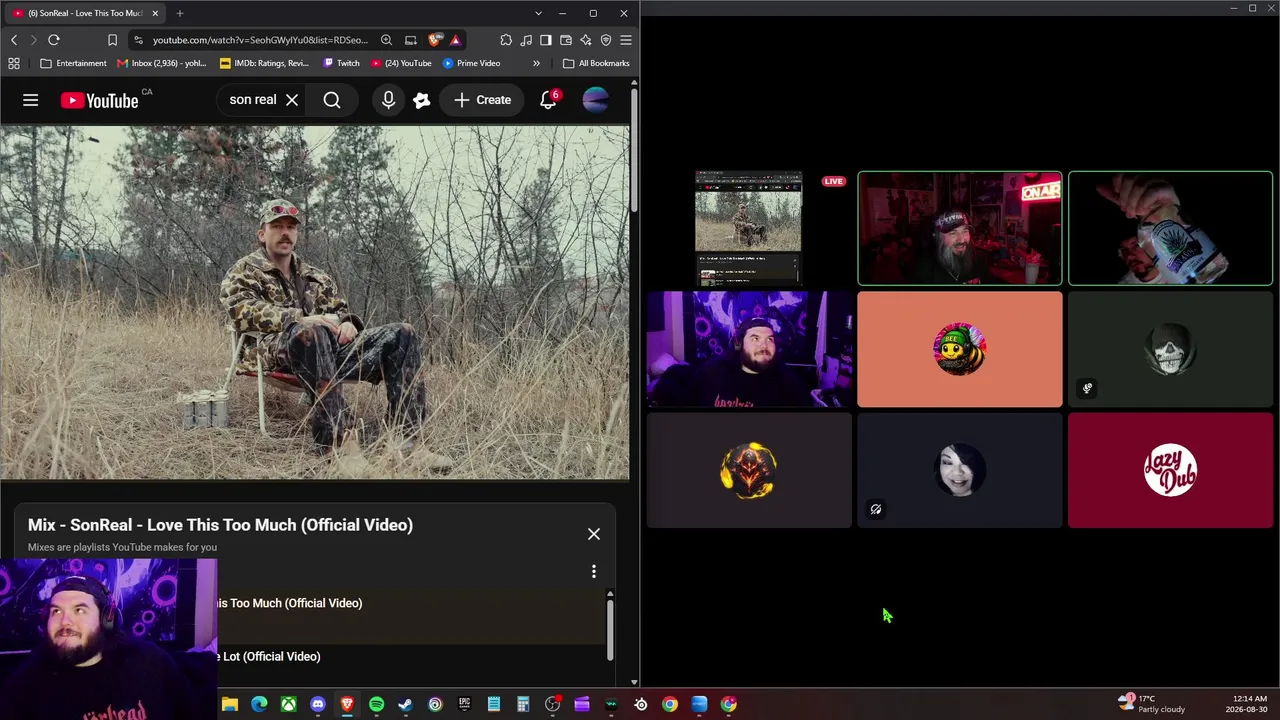Clear the 'son real' search text
This screenshot has width=1280, height=720.
(x=292, y=100)
